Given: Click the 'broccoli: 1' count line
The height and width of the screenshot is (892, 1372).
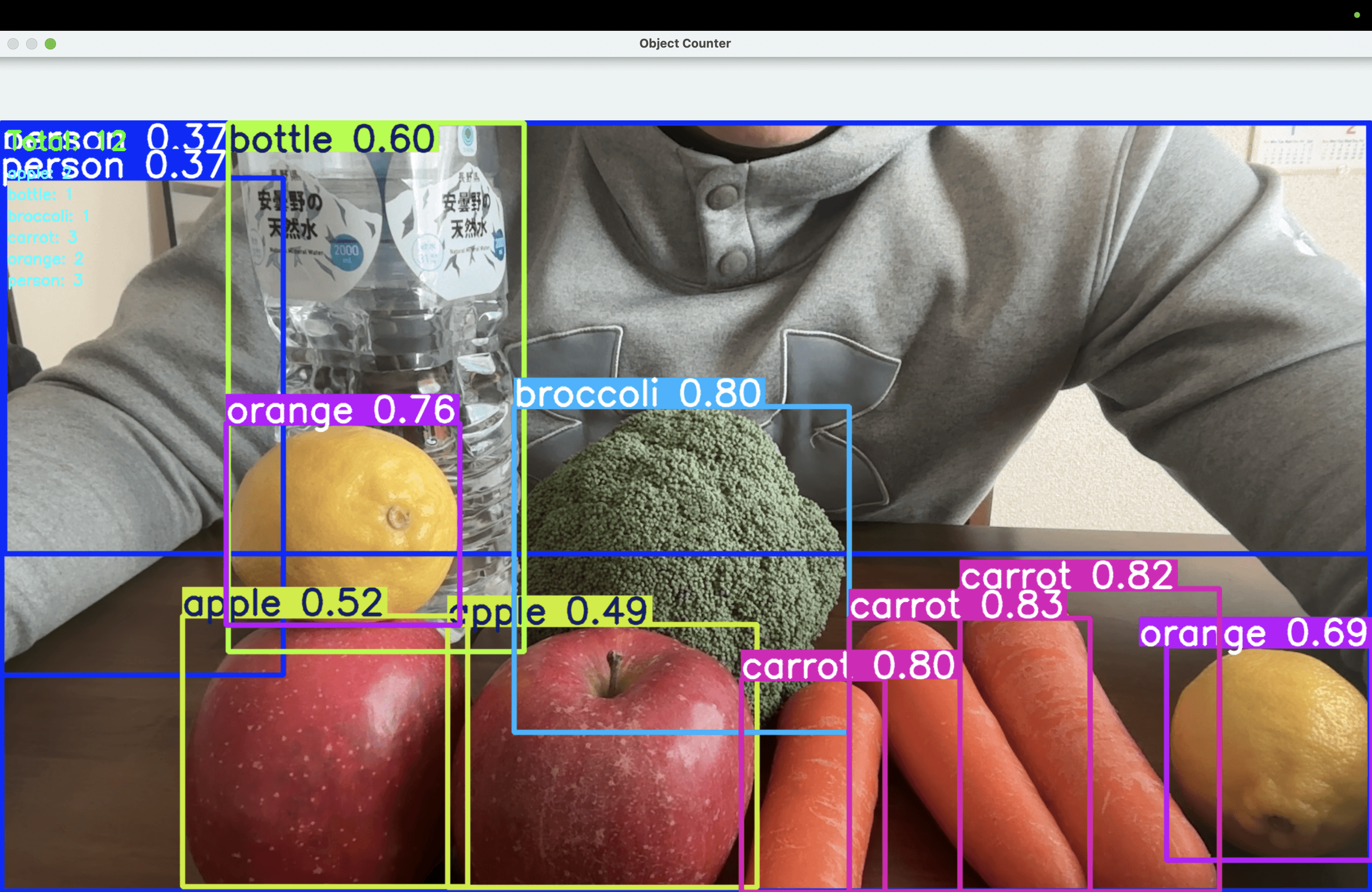Looking at the screenshot, I should 49,216.
